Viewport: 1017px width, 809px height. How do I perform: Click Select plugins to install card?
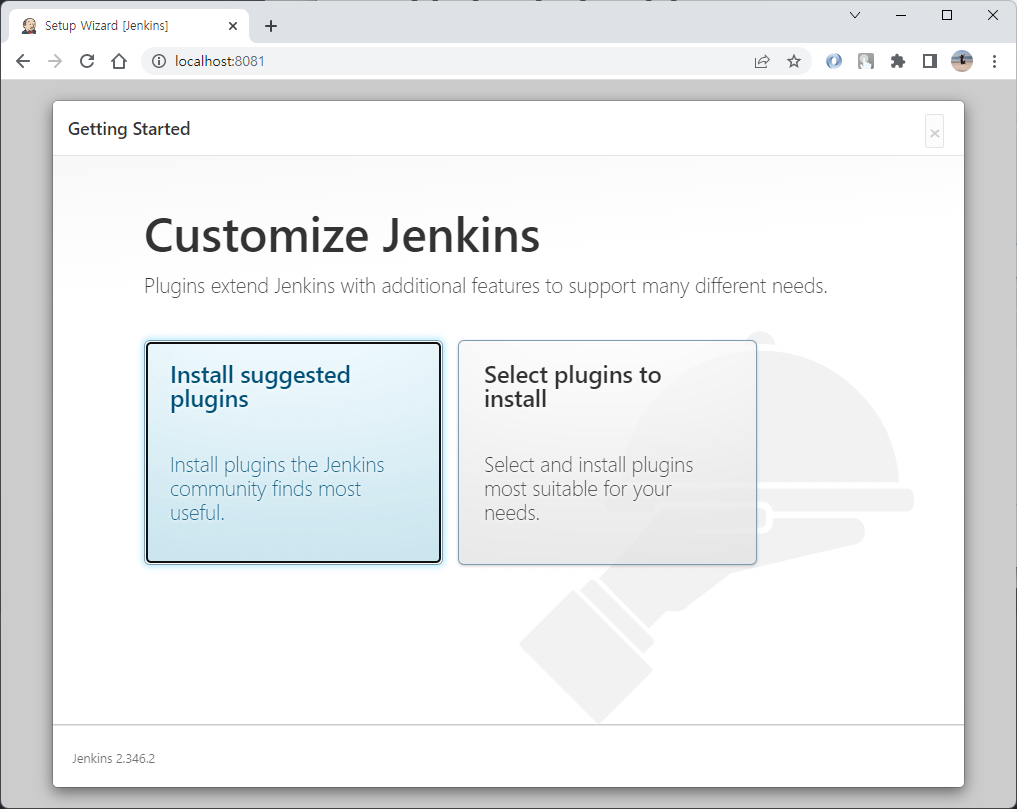[x=607, y=452]
